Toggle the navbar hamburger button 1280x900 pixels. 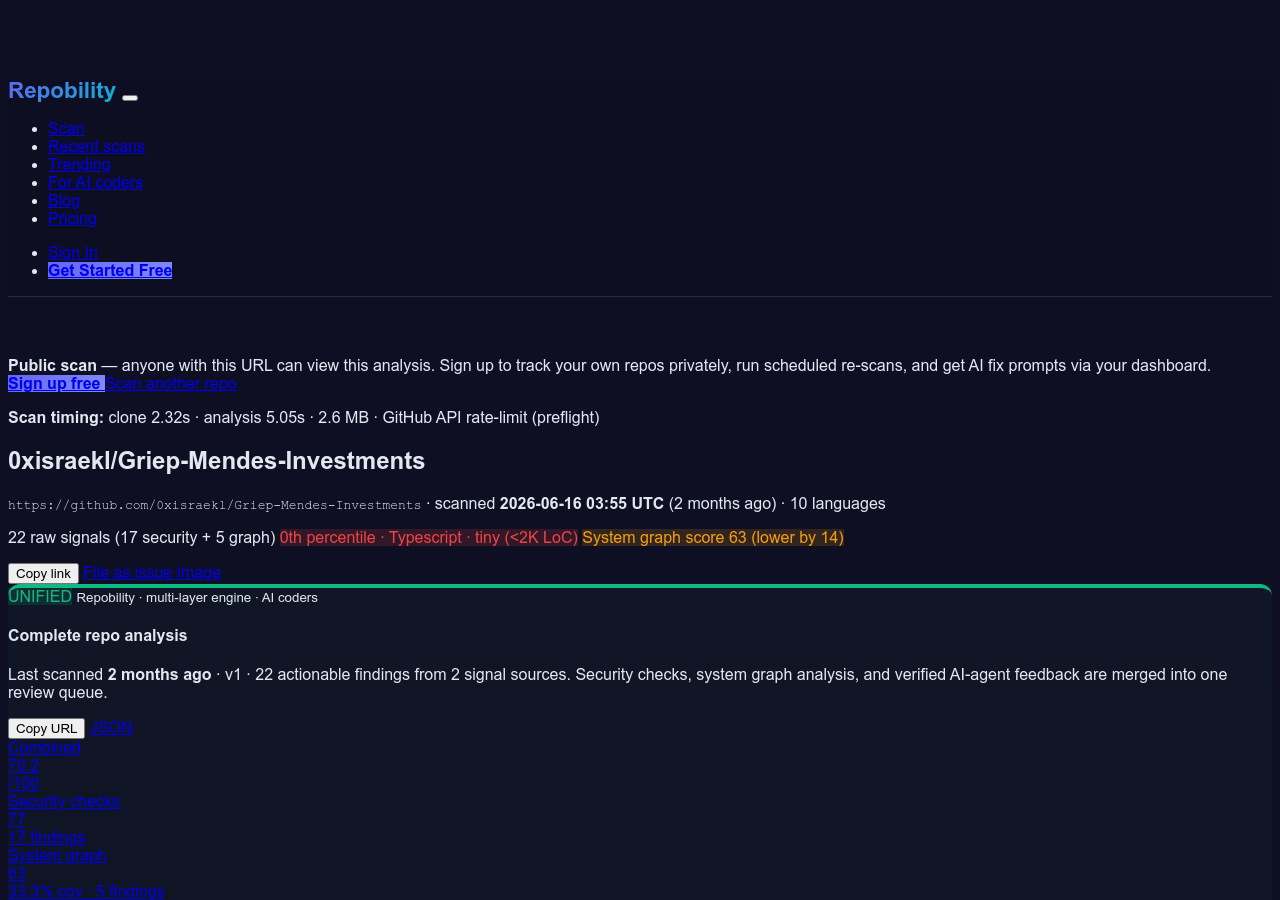130,97
